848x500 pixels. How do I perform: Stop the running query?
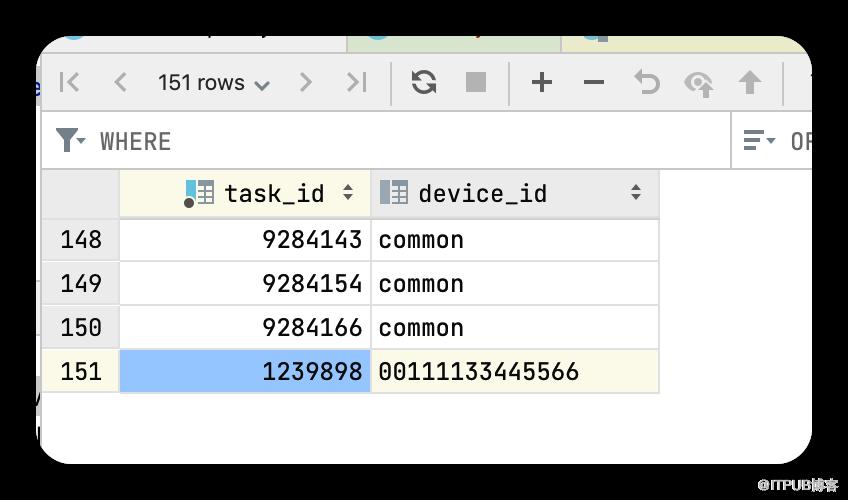(x=476, y=83)
